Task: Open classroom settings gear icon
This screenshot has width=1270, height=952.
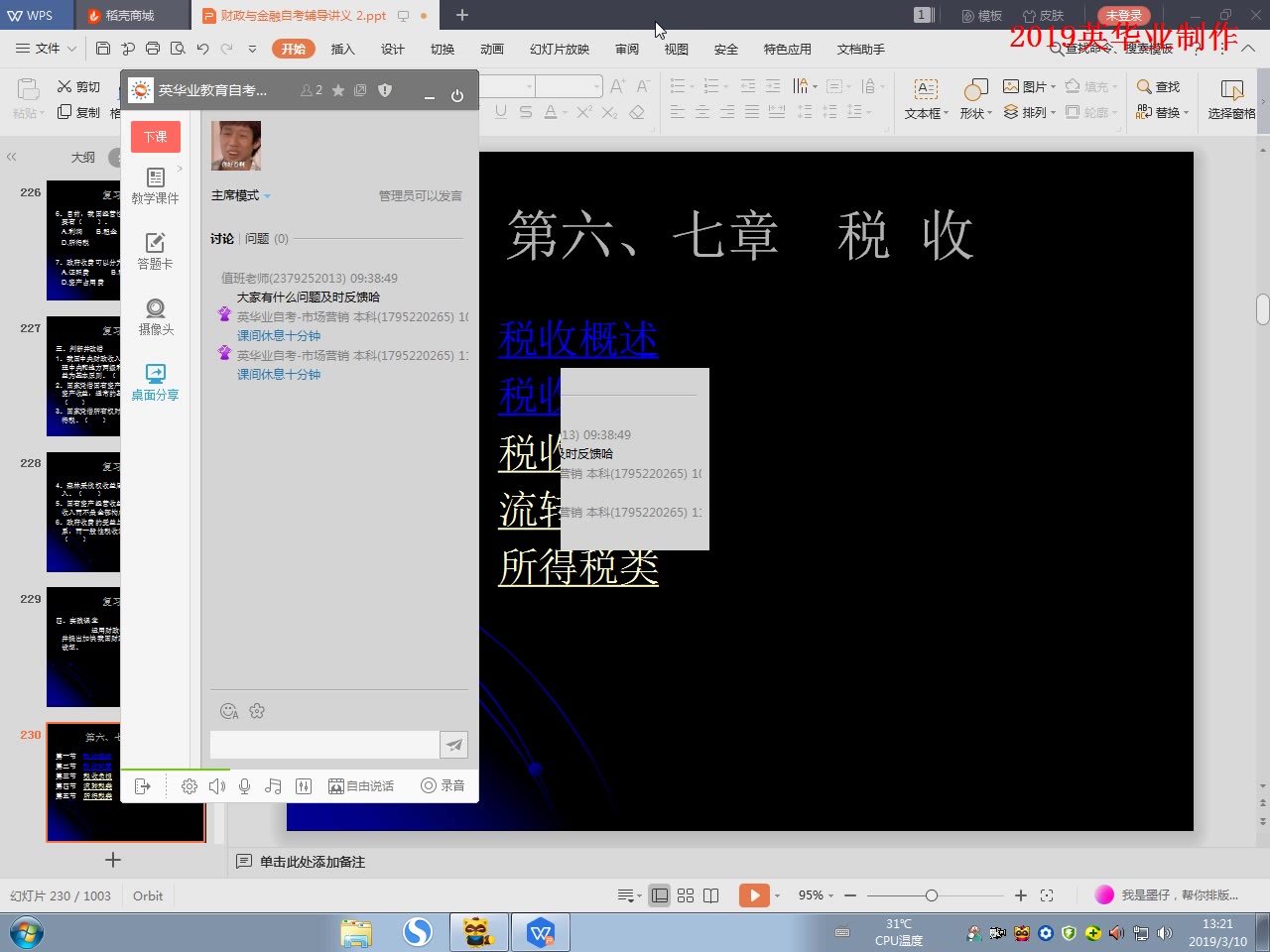Action: coord(190,786)
